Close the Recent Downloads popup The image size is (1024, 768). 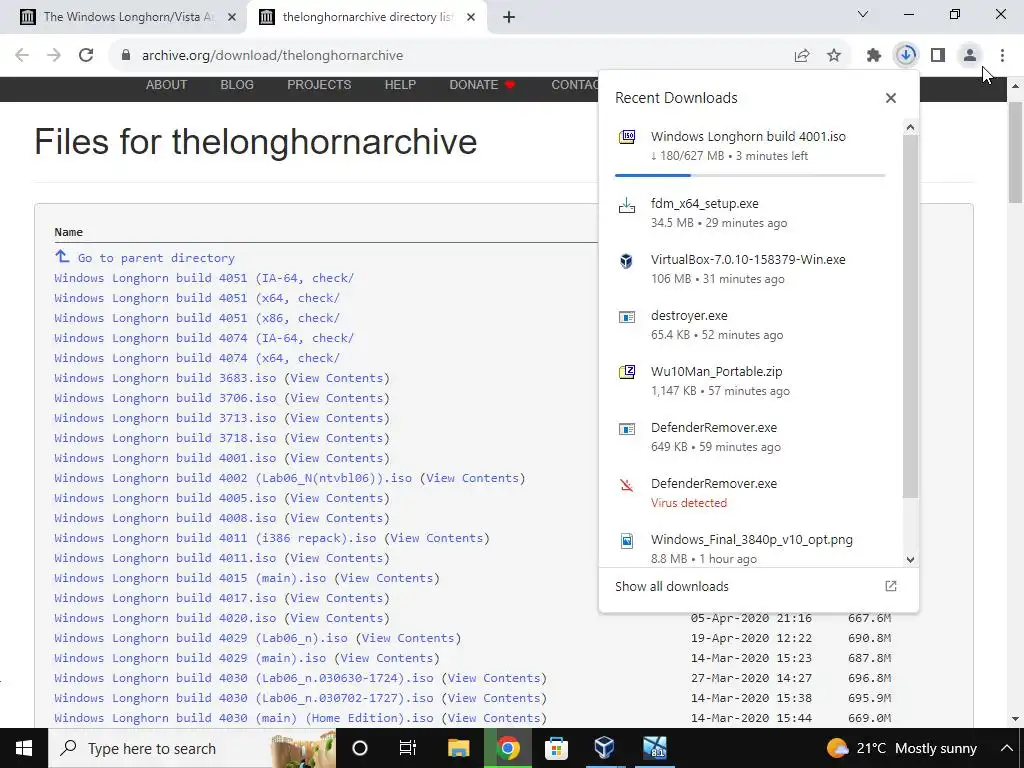point(891,98)
